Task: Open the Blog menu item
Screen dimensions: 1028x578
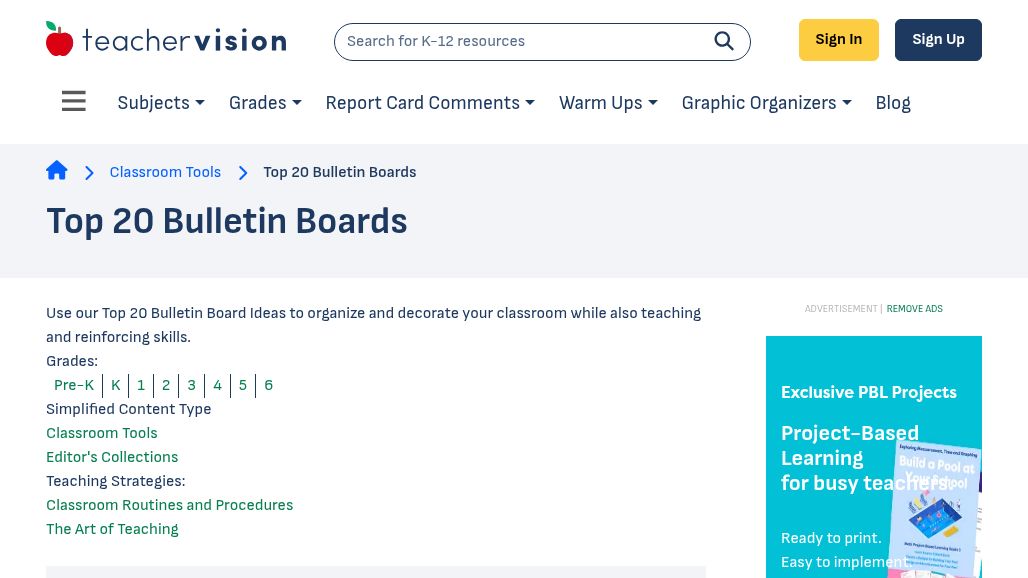Action: pyautogui.click(x=893, y=103)
